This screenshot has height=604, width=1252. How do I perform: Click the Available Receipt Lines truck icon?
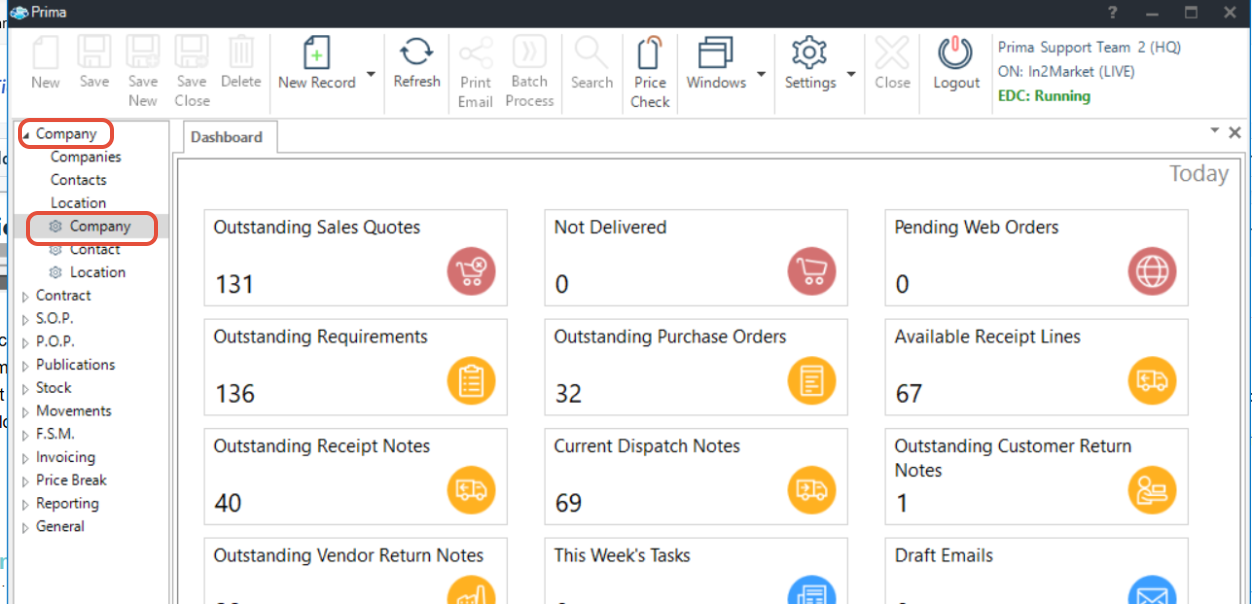(x=1152, y=380)
